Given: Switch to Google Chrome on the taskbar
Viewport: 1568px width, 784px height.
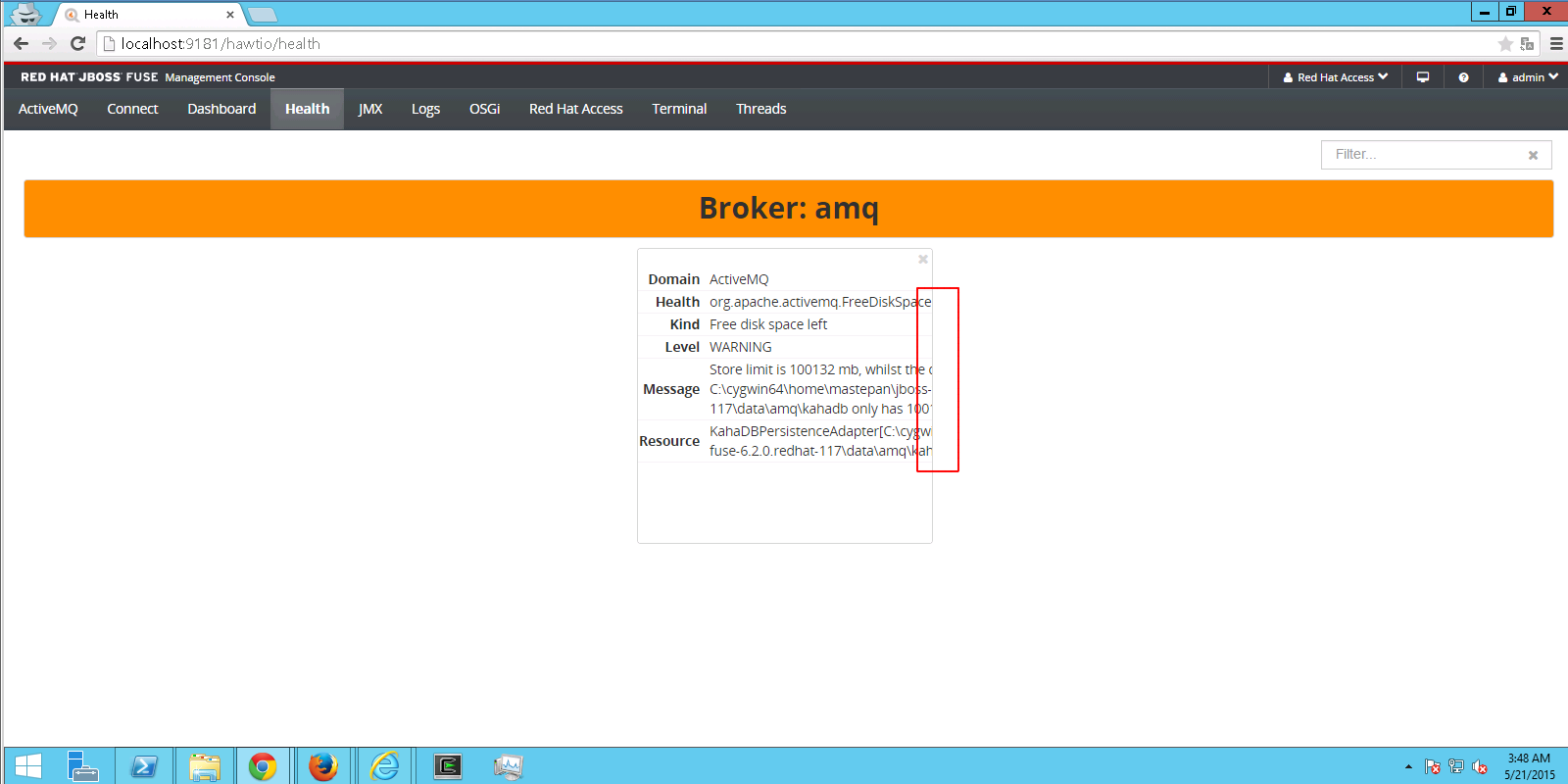Looking at the screenshot, I should 263,766.
